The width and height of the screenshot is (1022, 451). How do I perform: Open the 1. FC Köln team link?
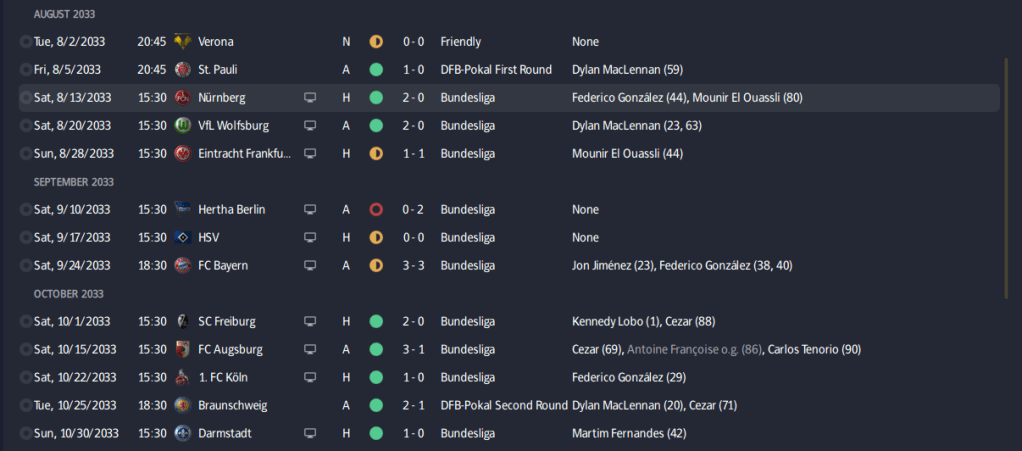tap(222, 378)
